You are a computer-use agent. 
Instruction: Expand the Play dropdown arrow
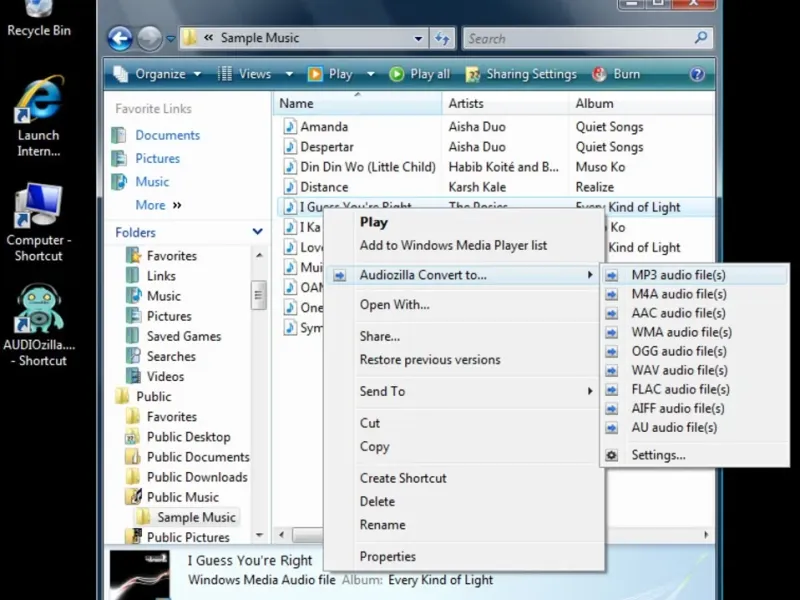(370, 74)
